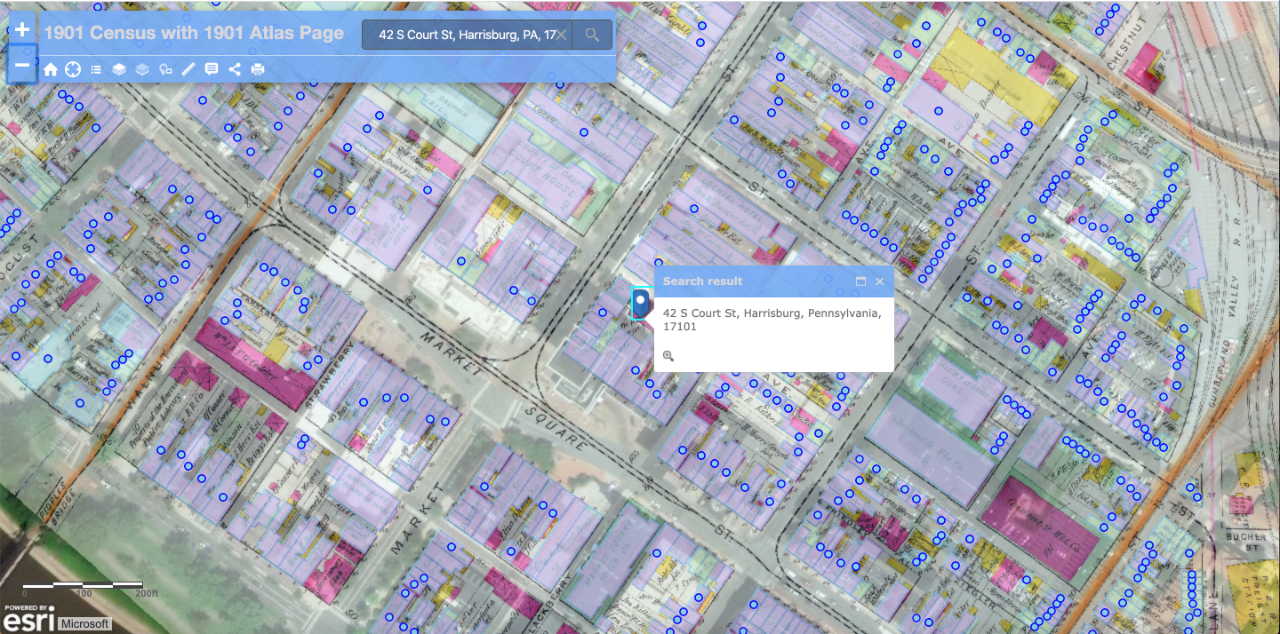Zoom to the search result location
Viewport: 1280px width, 634px height.
click(669, 355)
